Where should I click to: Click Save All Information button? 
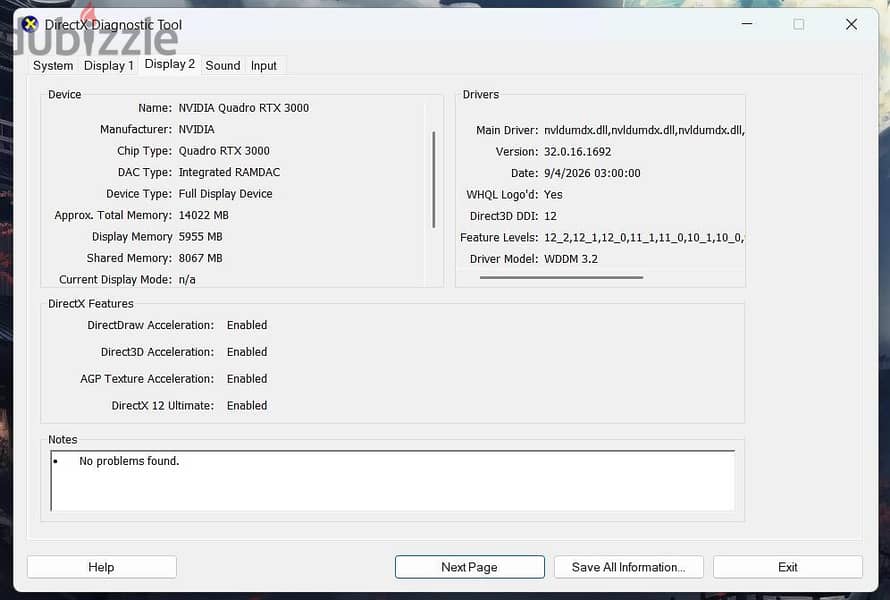(628, 567)
